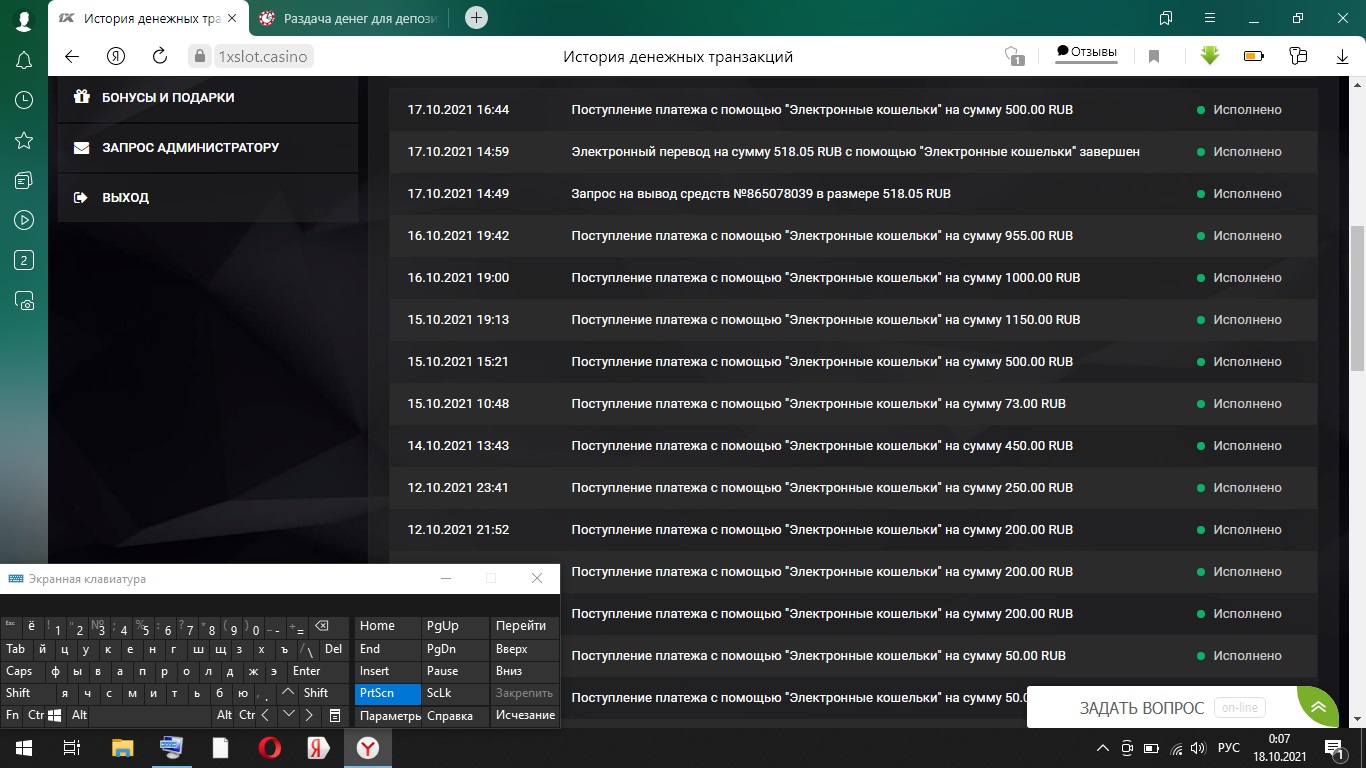Viewport: 1366px width, 768px height.
Task: Click the browser back arrow button
Action: click(71, 57)
